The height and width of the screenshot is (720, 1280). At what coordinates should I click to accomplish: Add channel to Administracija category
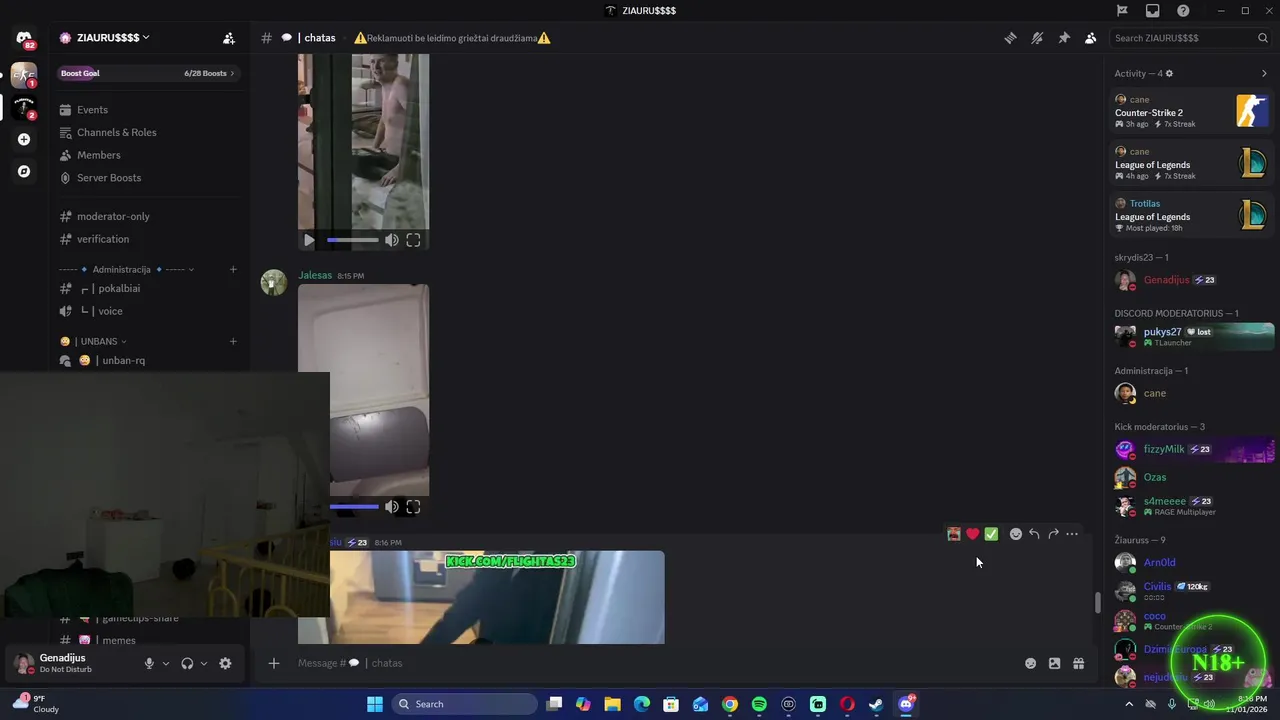[233, 269]
